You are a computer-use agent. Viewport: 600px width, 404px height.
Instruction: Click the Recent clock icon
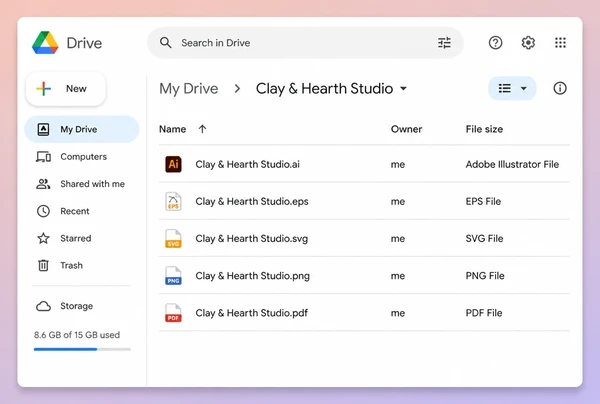43,211
